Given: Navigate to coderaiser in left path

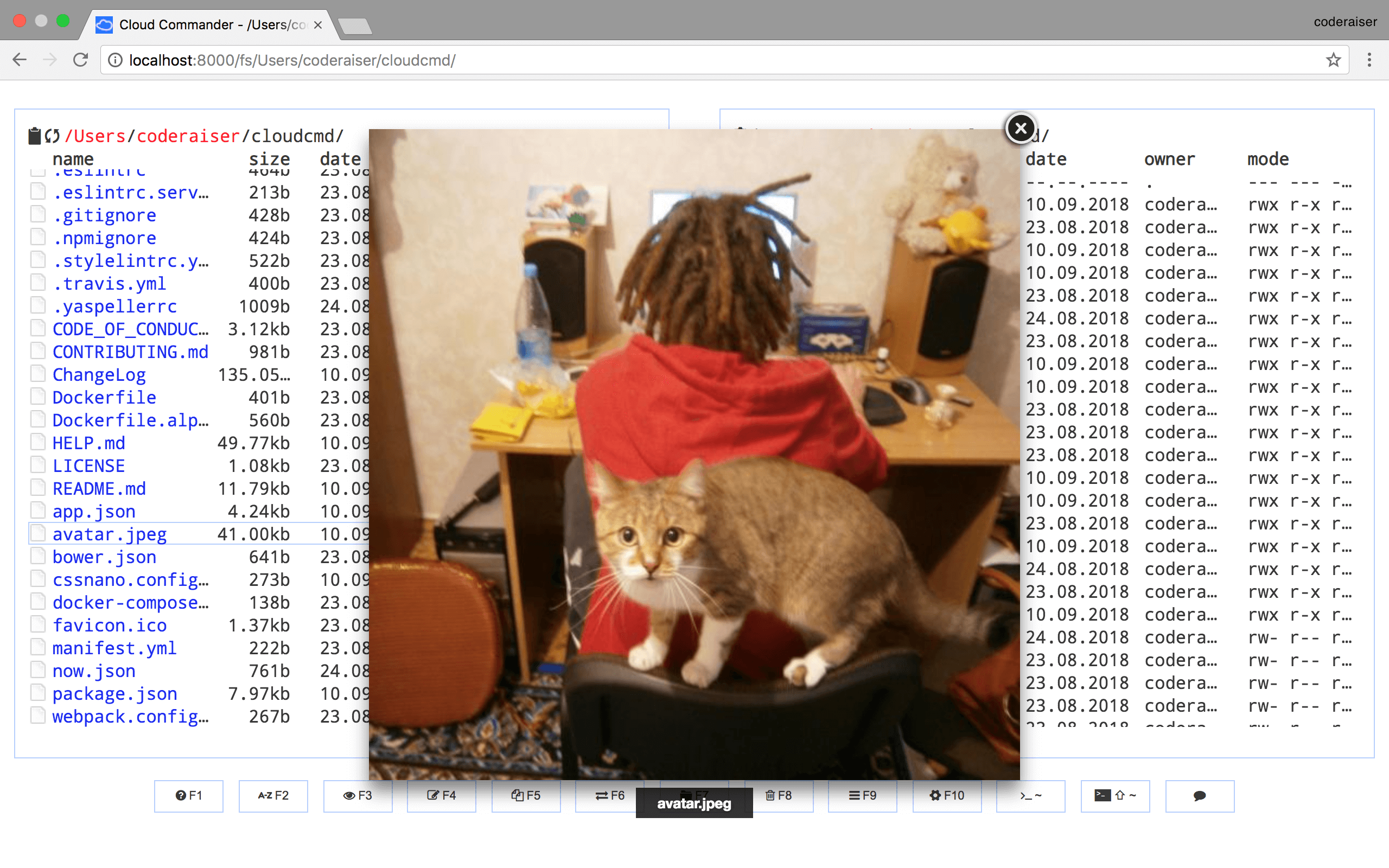Looking at the screenshot, I should click(x=188, y=136).
